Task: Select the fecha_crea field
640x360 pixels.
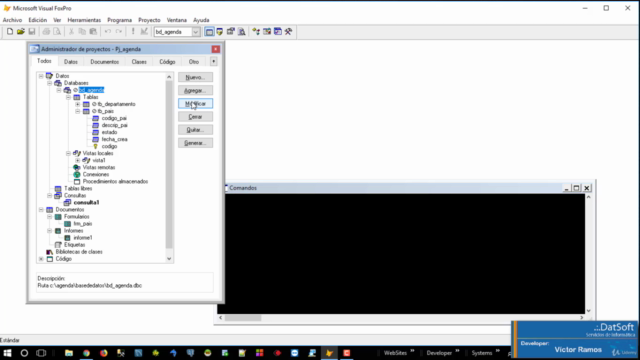Action: 114,139
